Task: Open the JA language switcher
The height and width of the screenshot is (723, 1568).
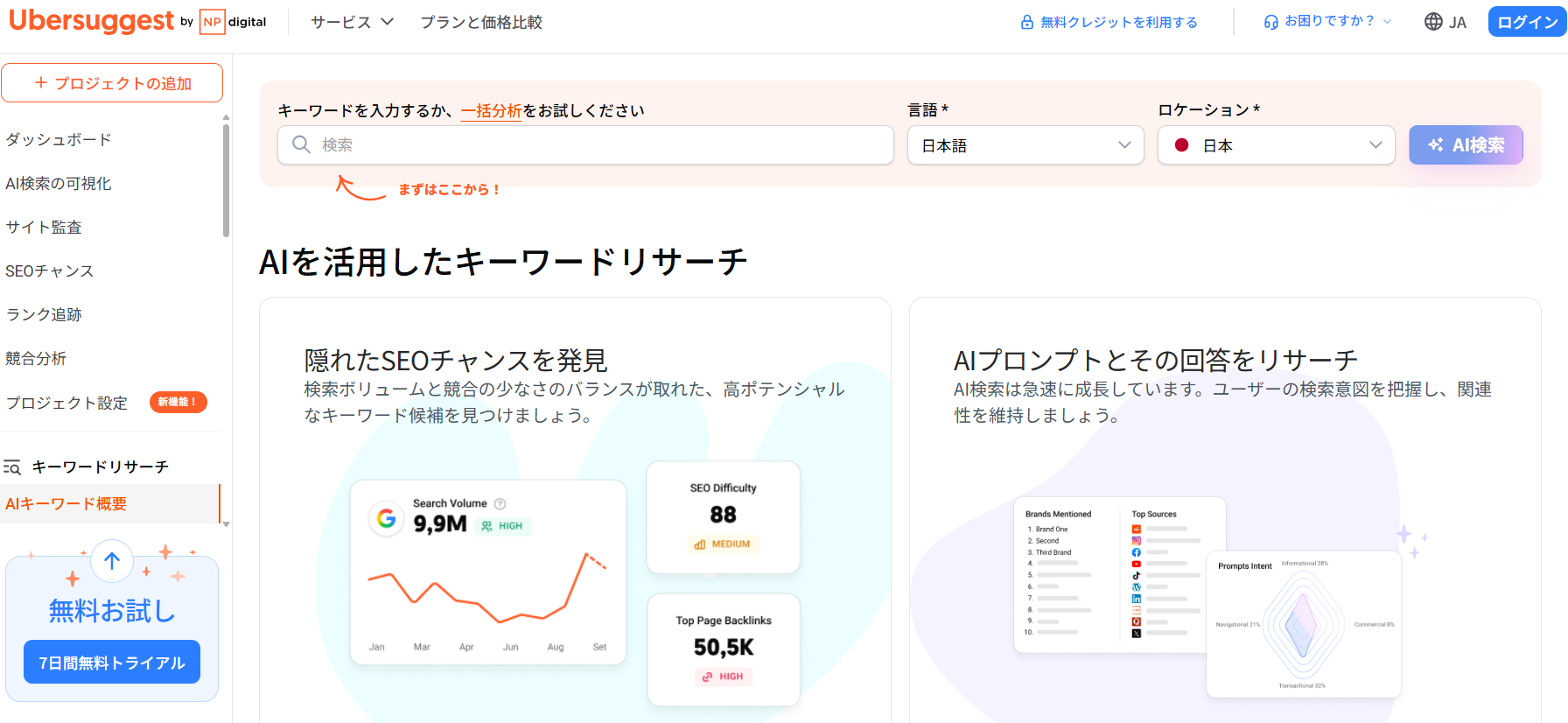Action: (x=1445, y=22)
